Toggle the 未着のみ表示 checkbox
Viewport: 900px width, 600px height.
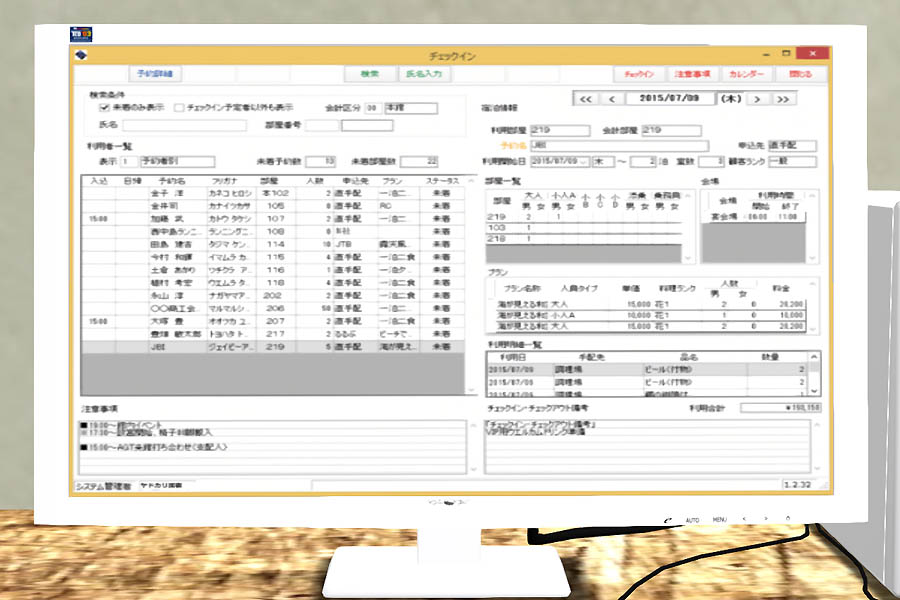point(104,107)
